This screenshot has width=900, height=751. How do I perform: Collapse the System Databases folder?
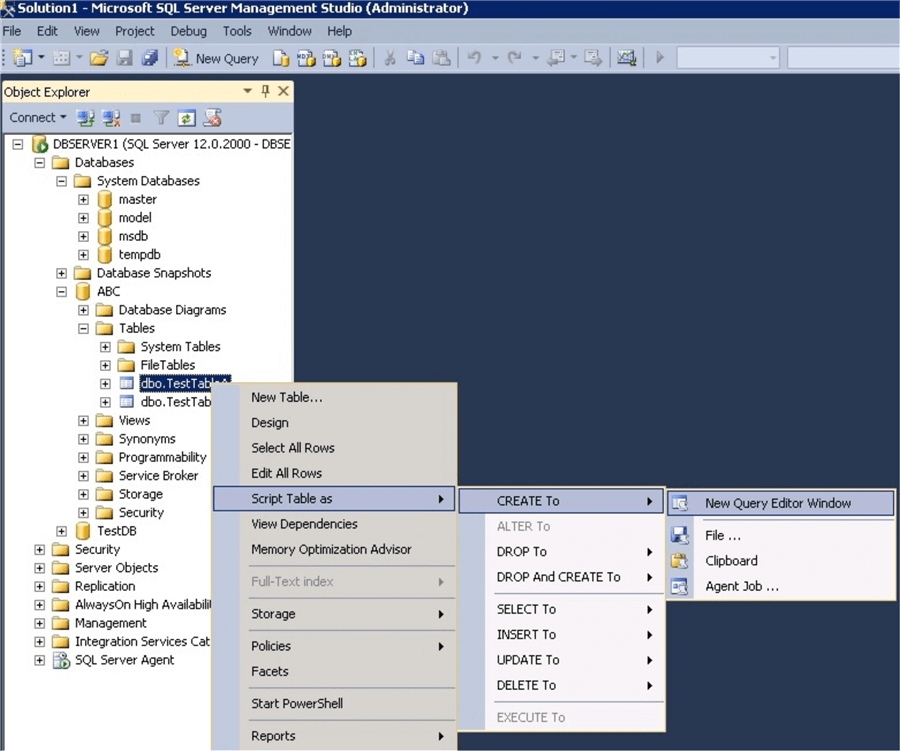click(61, 181)
